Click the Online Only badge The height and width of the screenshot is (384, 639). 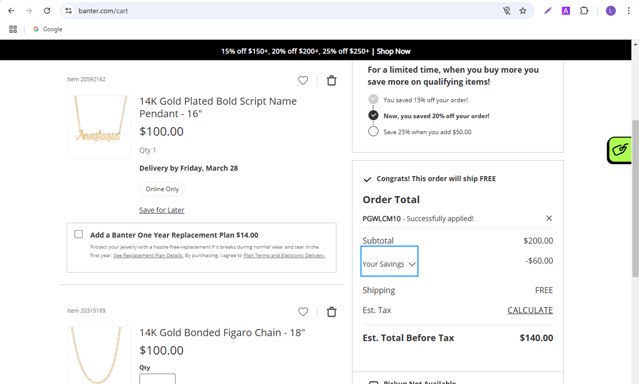click(x=162, y=189)
